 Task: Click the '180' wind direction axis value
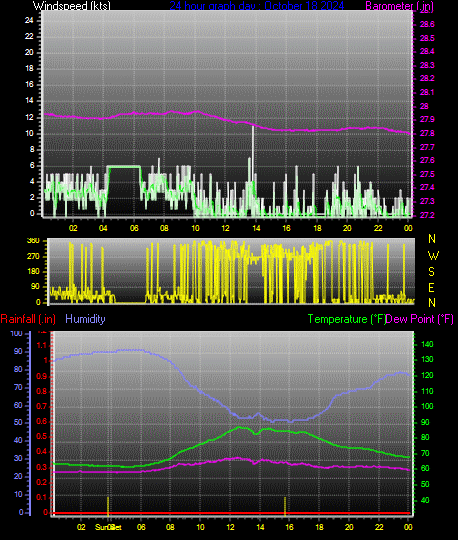click(x=33, y=271)
